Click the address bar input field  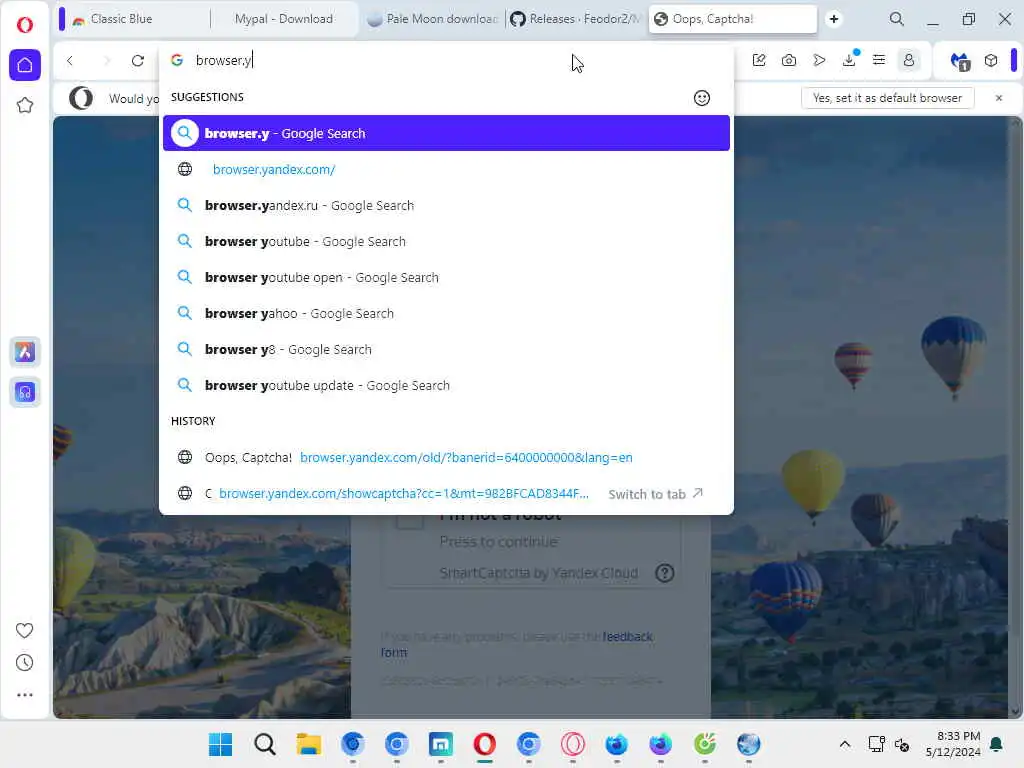446,60
